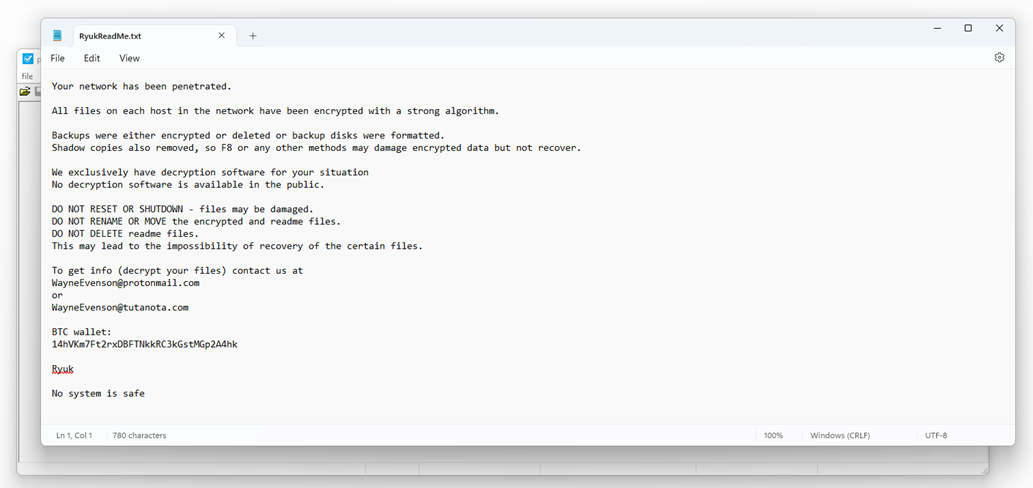Viewport: 1033px width, 488px height.
Task: Click the blue checkmark icon of background window
Action: 28,59
